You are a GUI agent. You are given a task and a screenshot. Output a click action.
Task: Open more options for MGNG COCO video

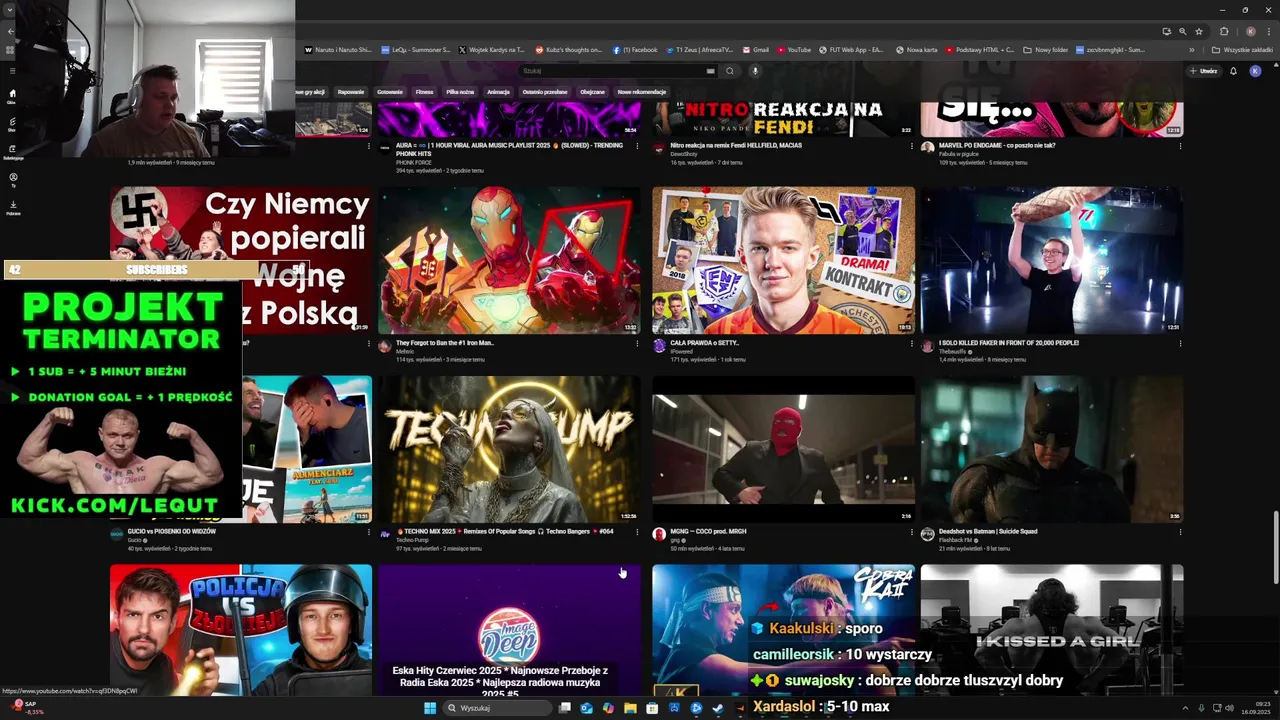click(911, 532)
